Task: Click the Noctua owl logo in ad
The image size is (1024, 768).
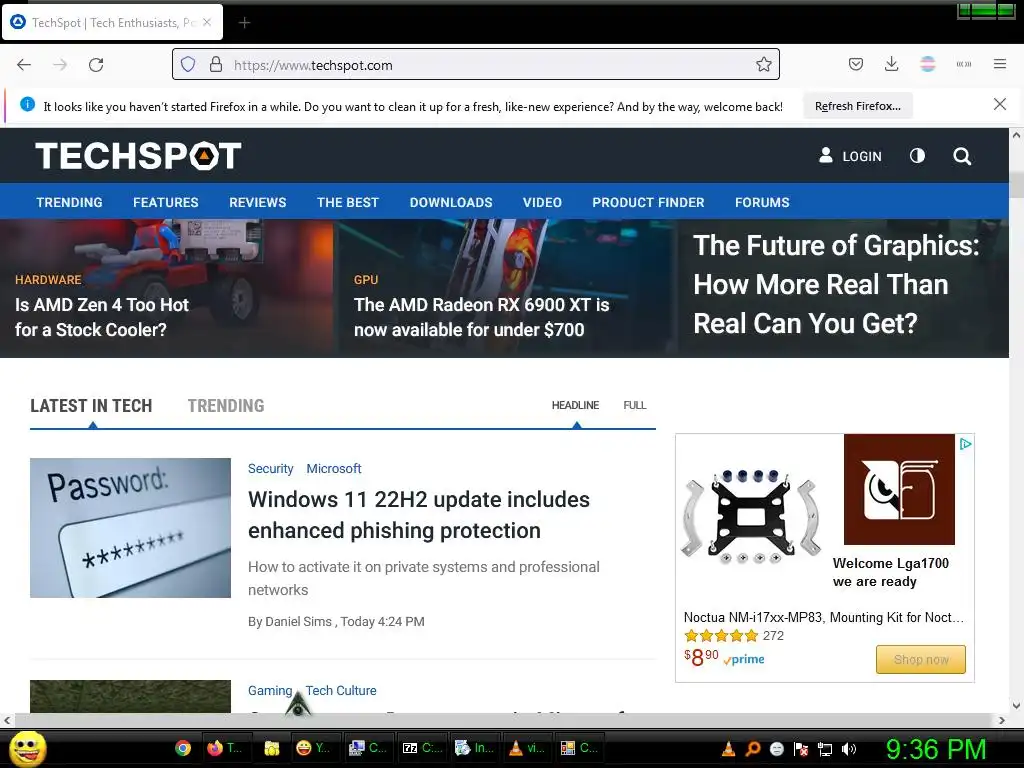Action: [x=899, y=489]
